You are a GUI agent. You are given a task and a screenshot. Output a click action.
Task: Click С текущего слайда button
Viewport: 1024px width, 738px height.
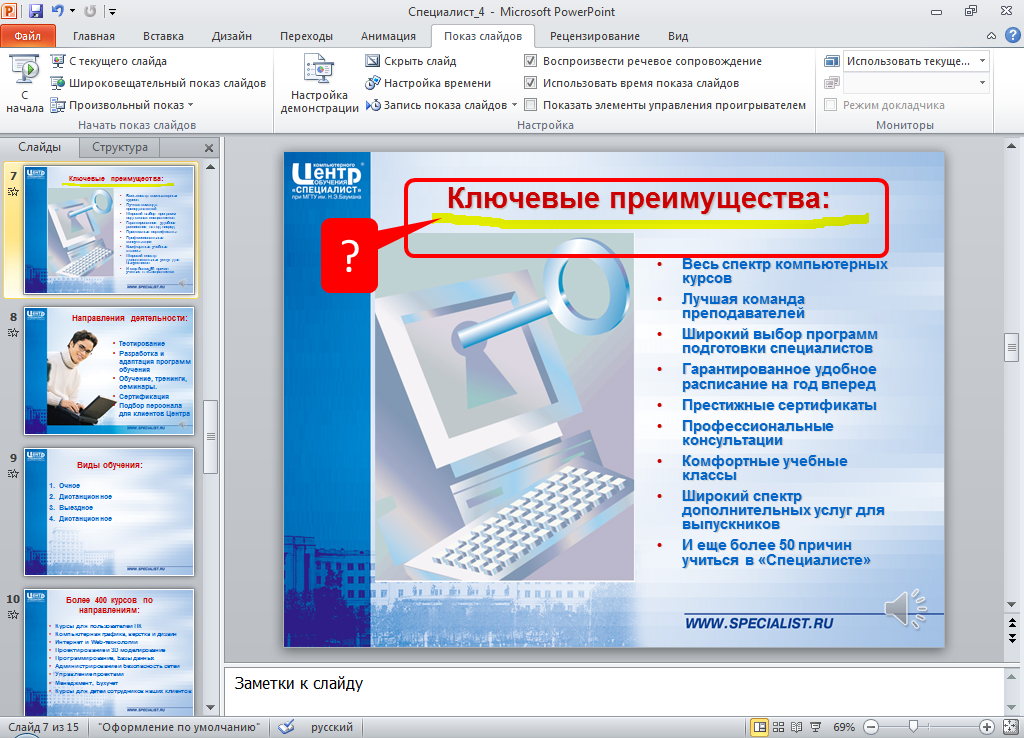pyautogui.click(x=116, y=61)
